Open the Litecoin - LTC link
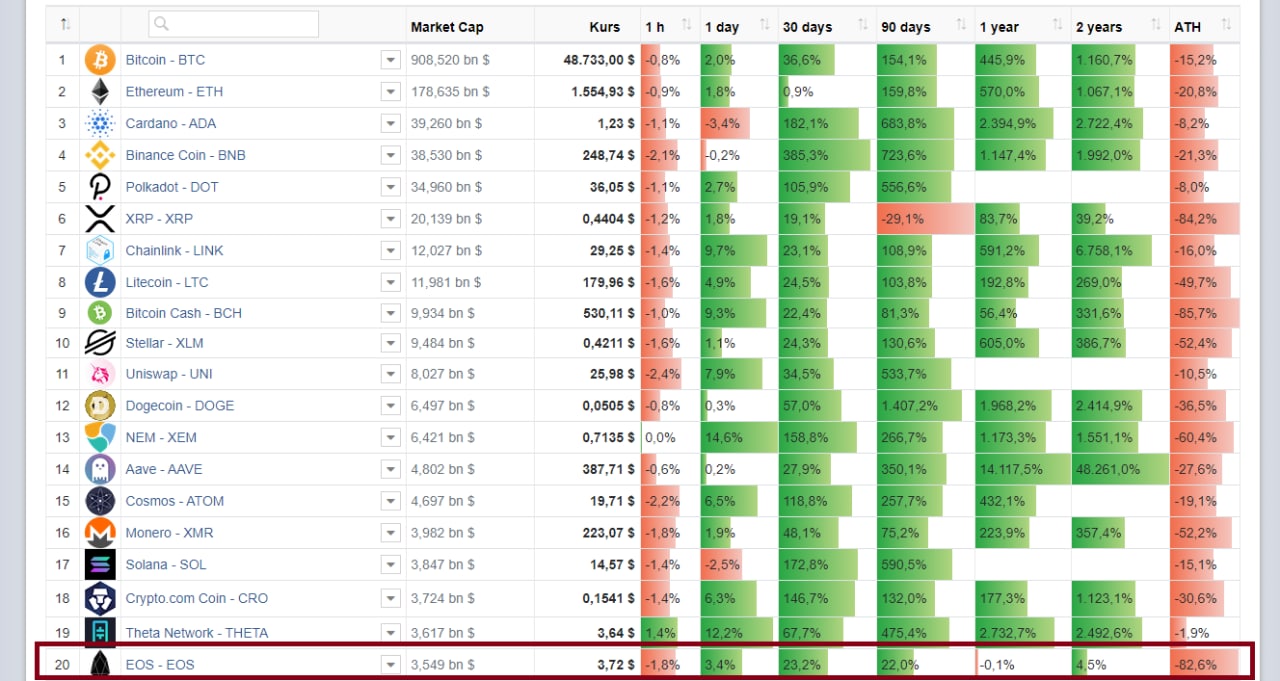The height and width of the screenshot is (681, 1280). (167, 282)
